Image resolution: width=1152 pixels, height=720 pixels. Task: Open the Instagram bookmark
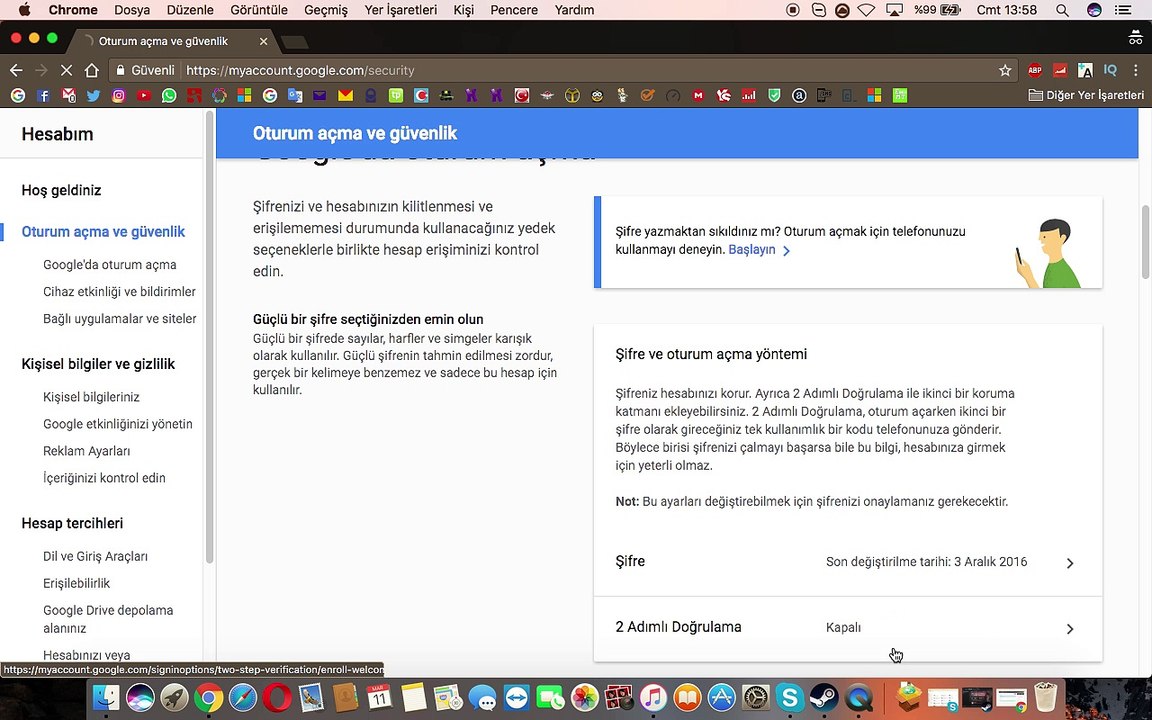[x=118, y=96]
